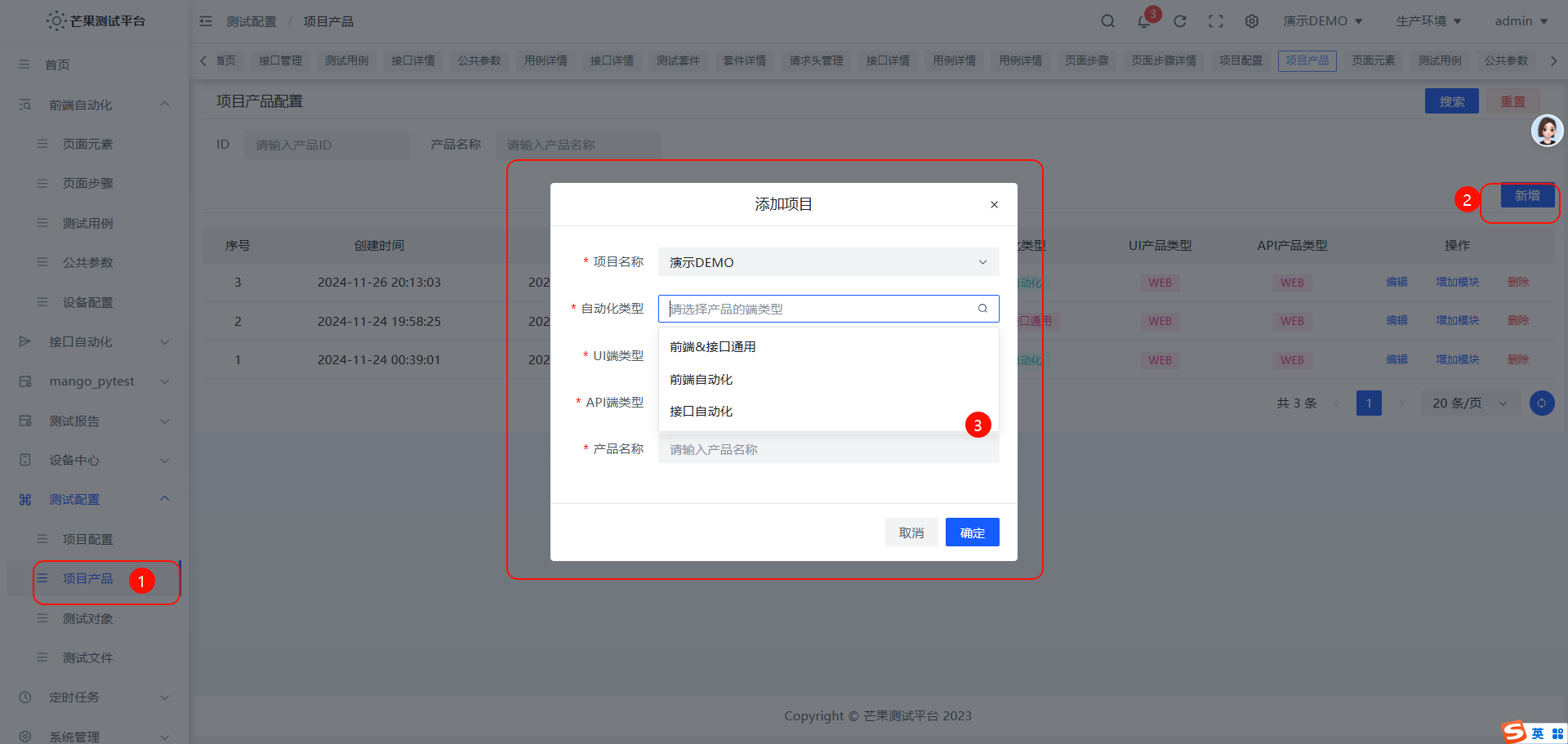Collapse the sidebar with the hamburger icon
Image resolution: width=1568 pixels, height=744 pixels.
[206, 21]
